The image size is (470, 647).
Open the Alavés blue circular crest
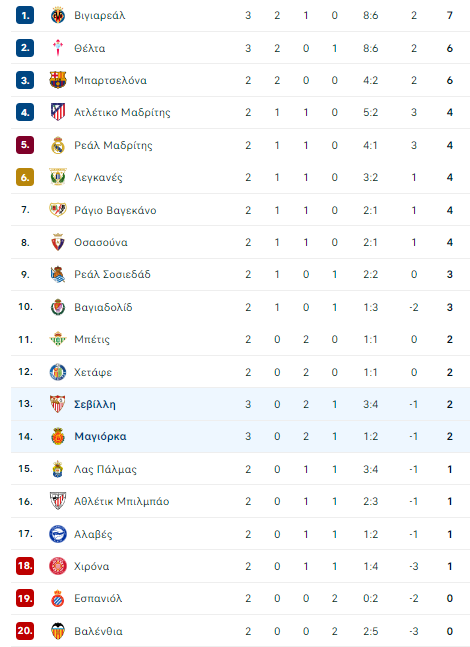(x=58, y=534)
